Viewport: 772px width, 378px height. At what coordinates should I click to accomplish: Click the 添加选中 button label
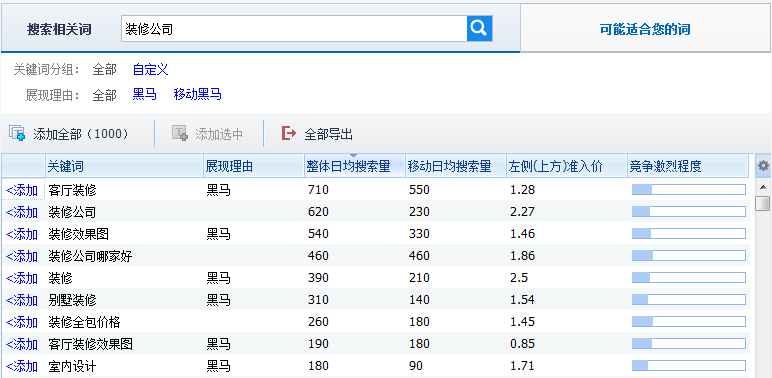[219, 134]
